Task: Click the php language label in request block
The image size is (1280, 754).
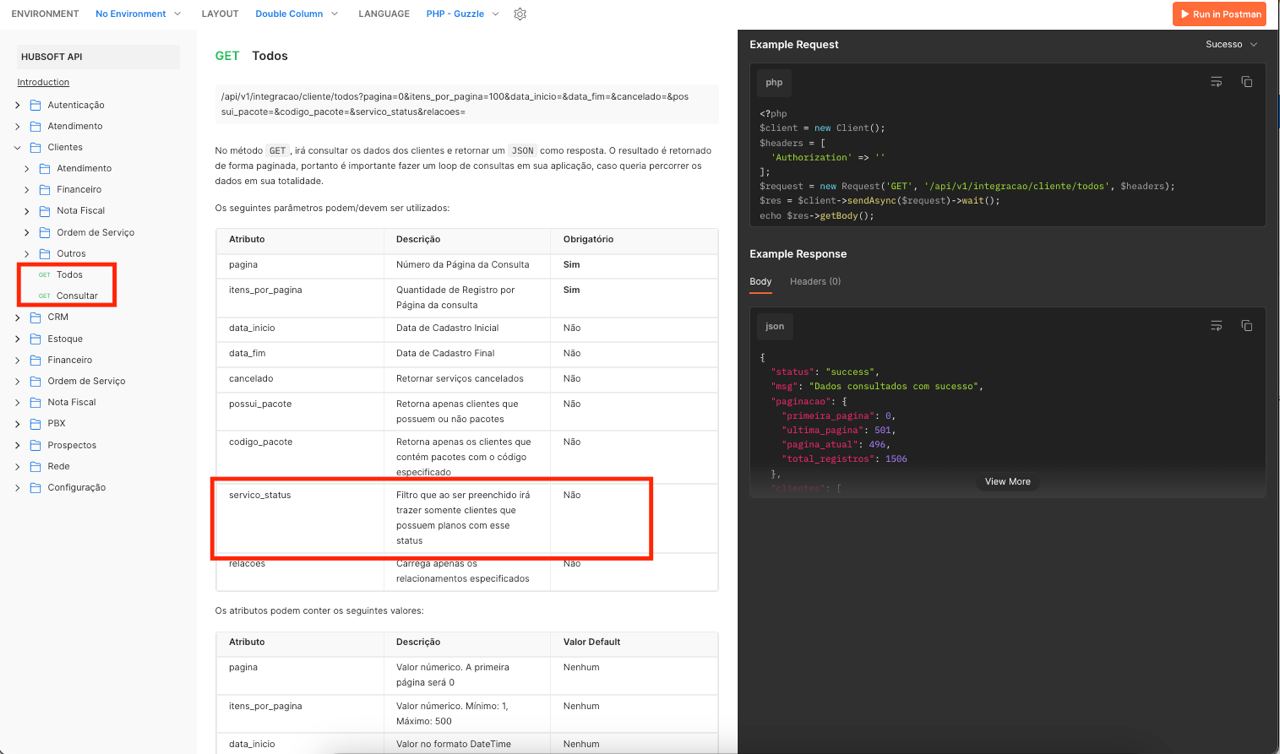Action: (x=774, y=82)
